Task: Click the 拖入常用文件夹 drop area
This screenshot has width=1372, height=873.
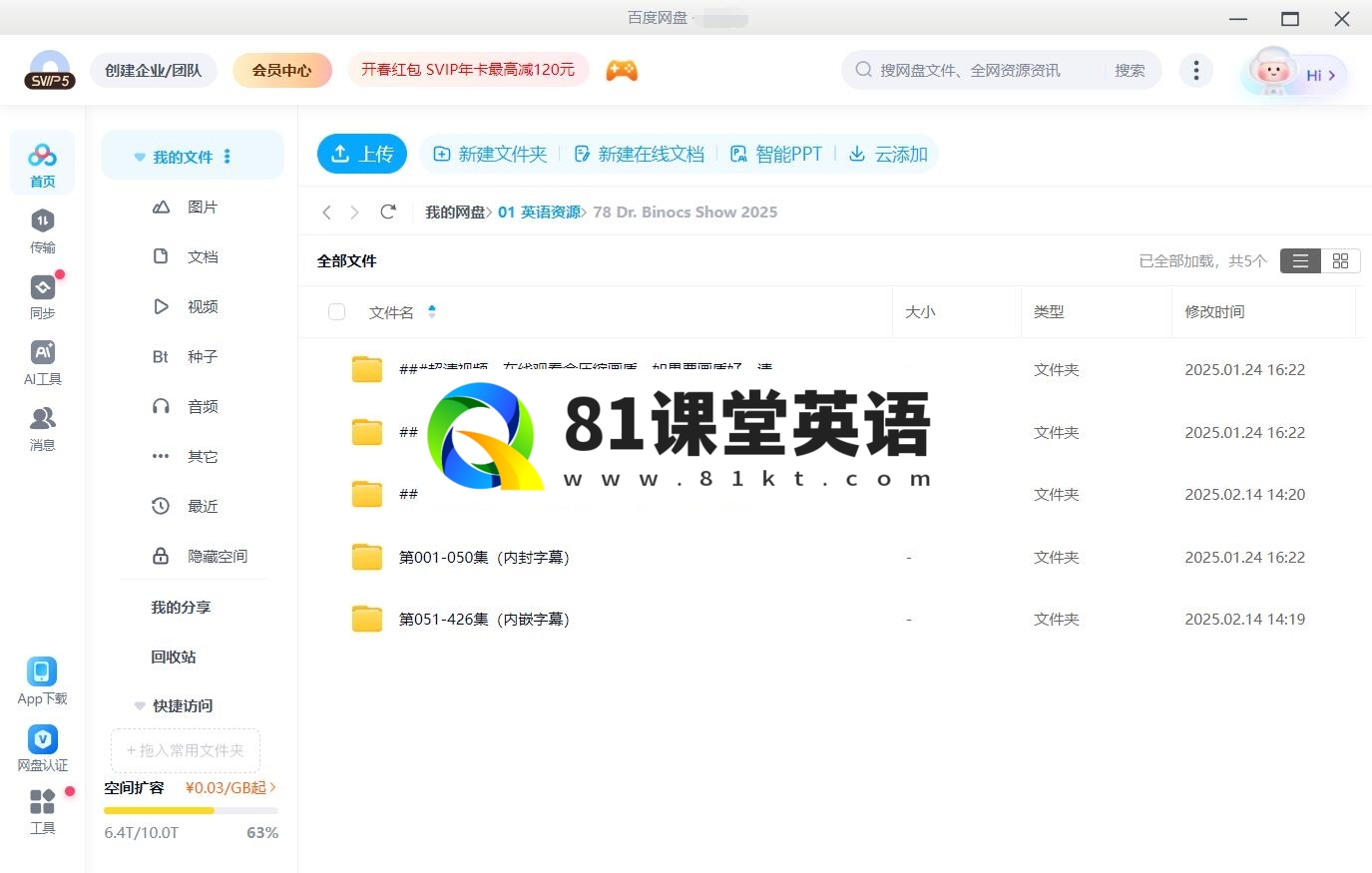Action: [x=186, y=750]
